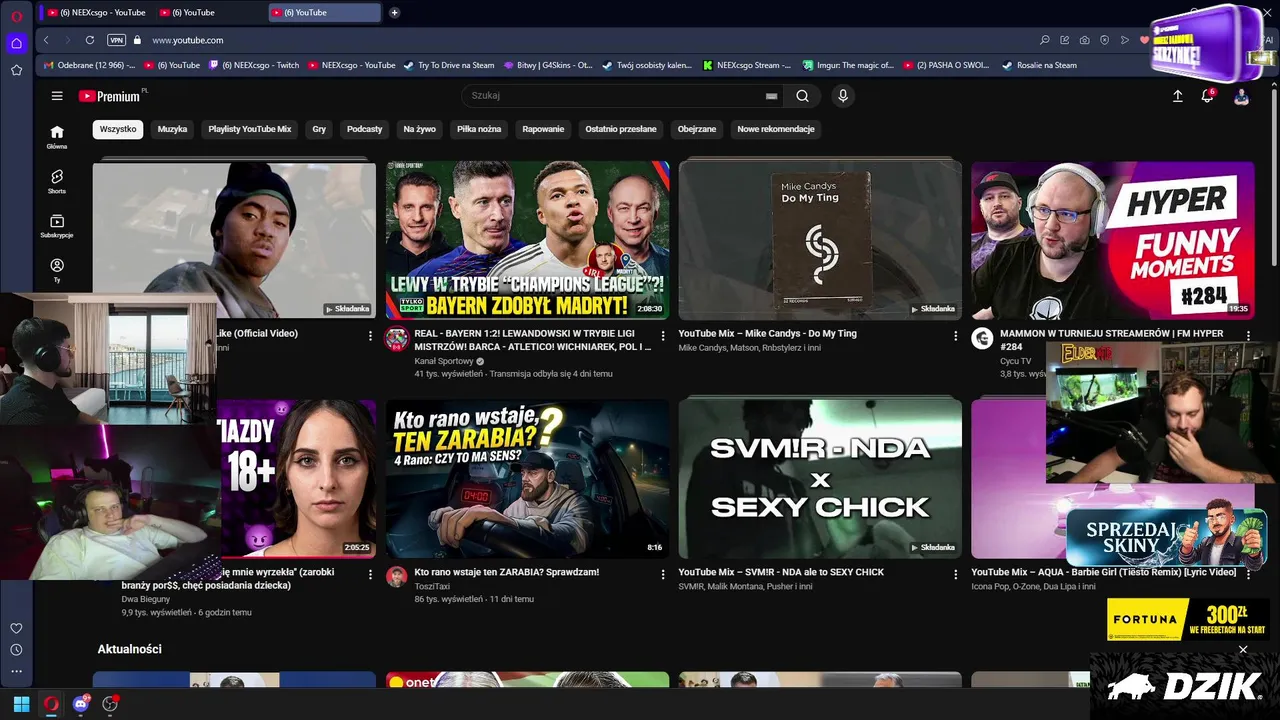Open the on-screen keyboard icon in search
This screenshot has height=720, width=1280.
point(771,96)
